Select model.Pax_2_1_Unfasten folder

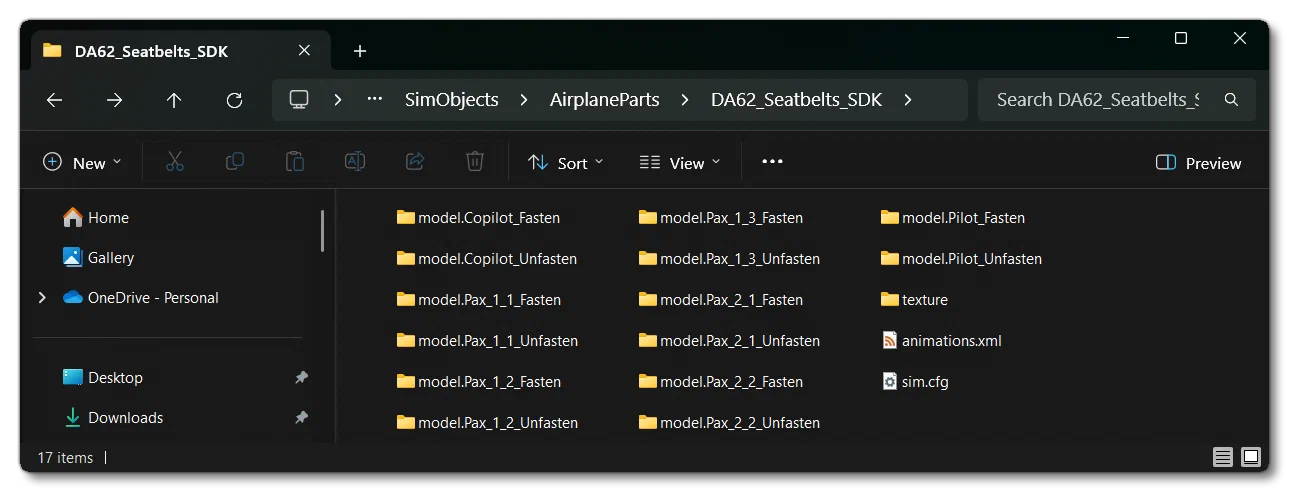729,341
